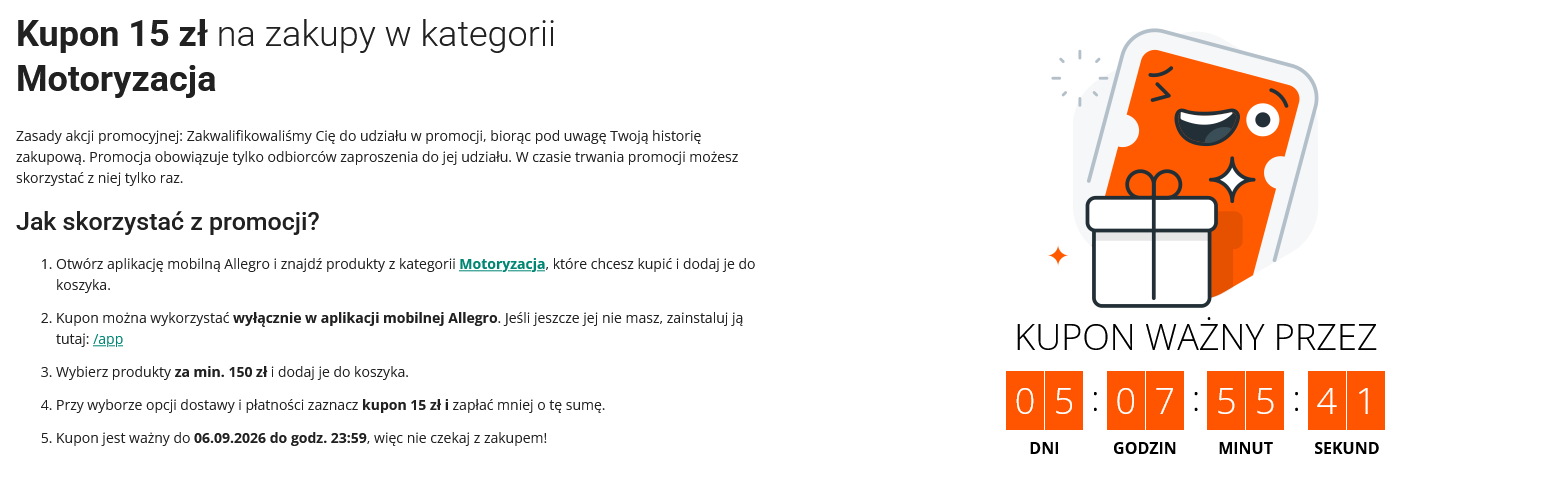
Task: Click the DNI label under countdown
Action: tap(1044, 448)
